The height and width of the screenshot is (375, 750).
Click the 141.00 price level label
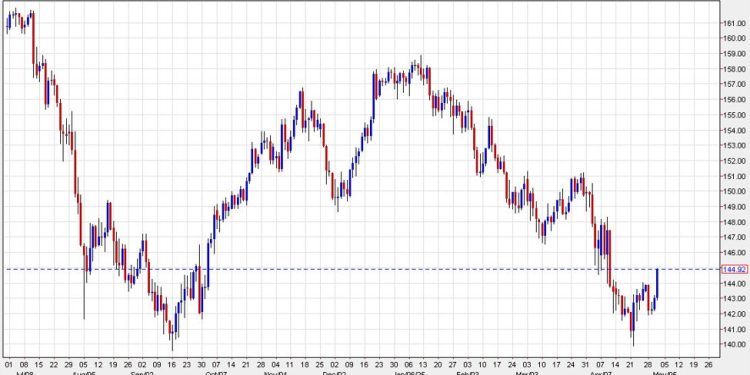(734, 329)
